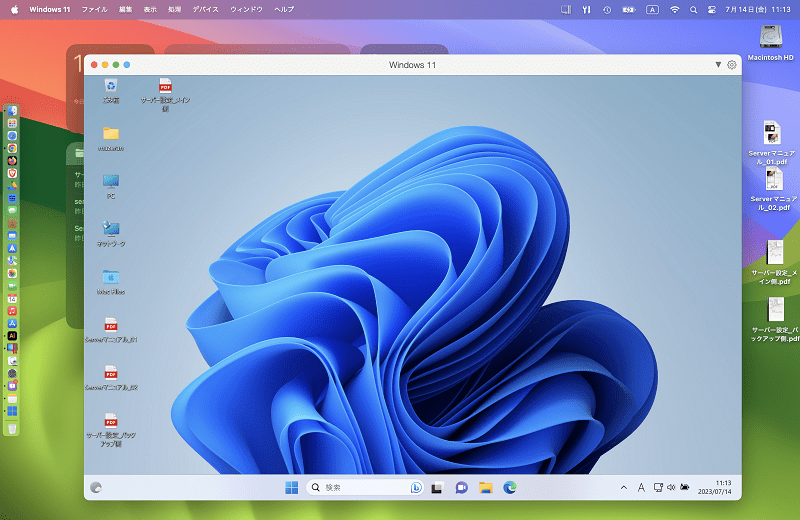Open Adobe Illustrator in the Dock

coord(12,336)
